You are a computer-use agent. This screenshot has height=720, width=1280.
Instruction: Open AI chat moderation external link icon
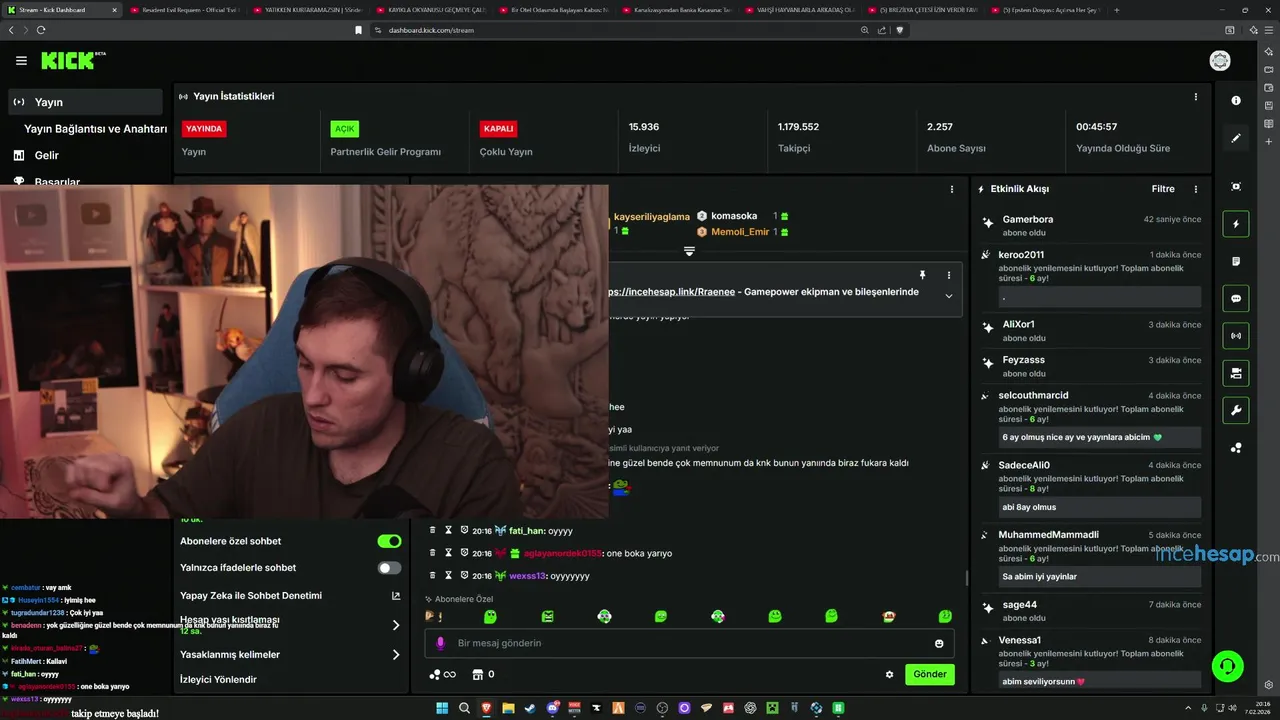(x=396, y=596)
